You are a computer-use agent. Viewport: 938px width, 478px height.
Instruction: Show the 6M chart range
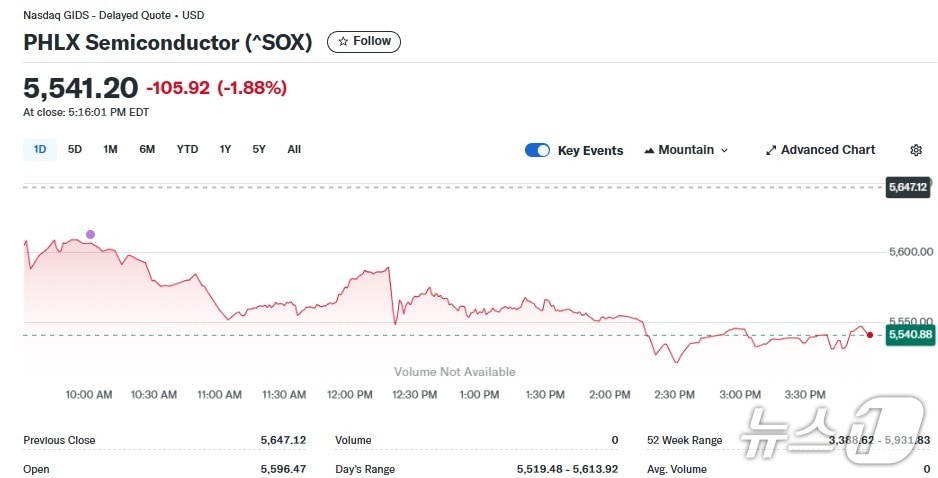coord(147,149)
